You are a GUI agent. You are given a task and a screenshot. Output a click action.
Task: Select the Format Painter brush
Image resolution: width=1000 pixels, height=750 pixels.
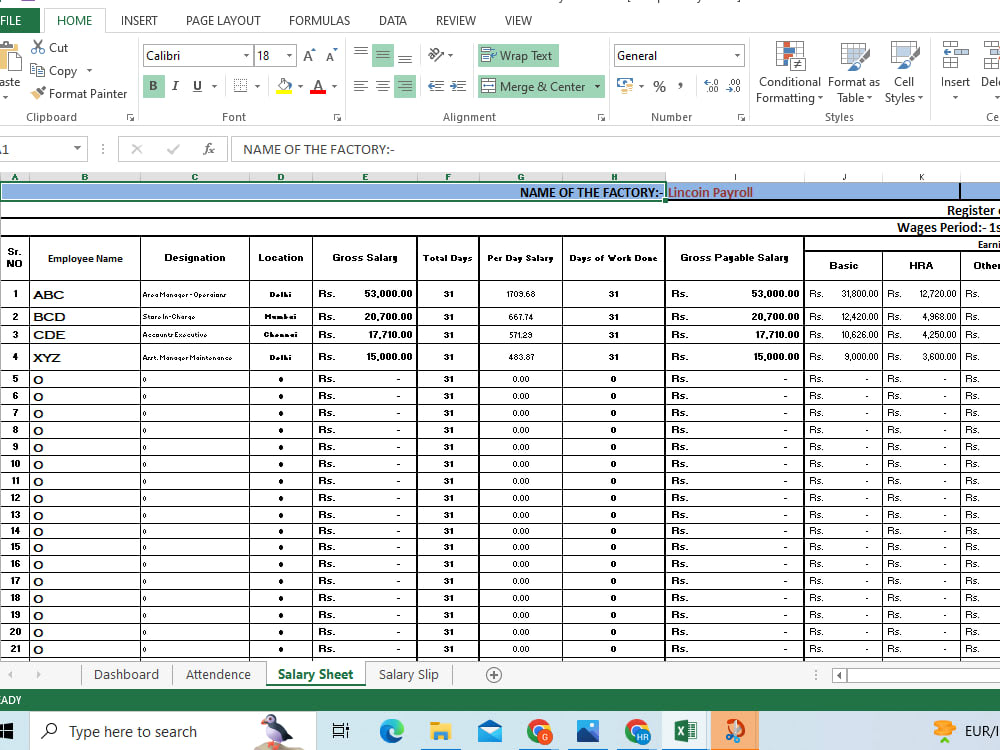coord(38,93)
